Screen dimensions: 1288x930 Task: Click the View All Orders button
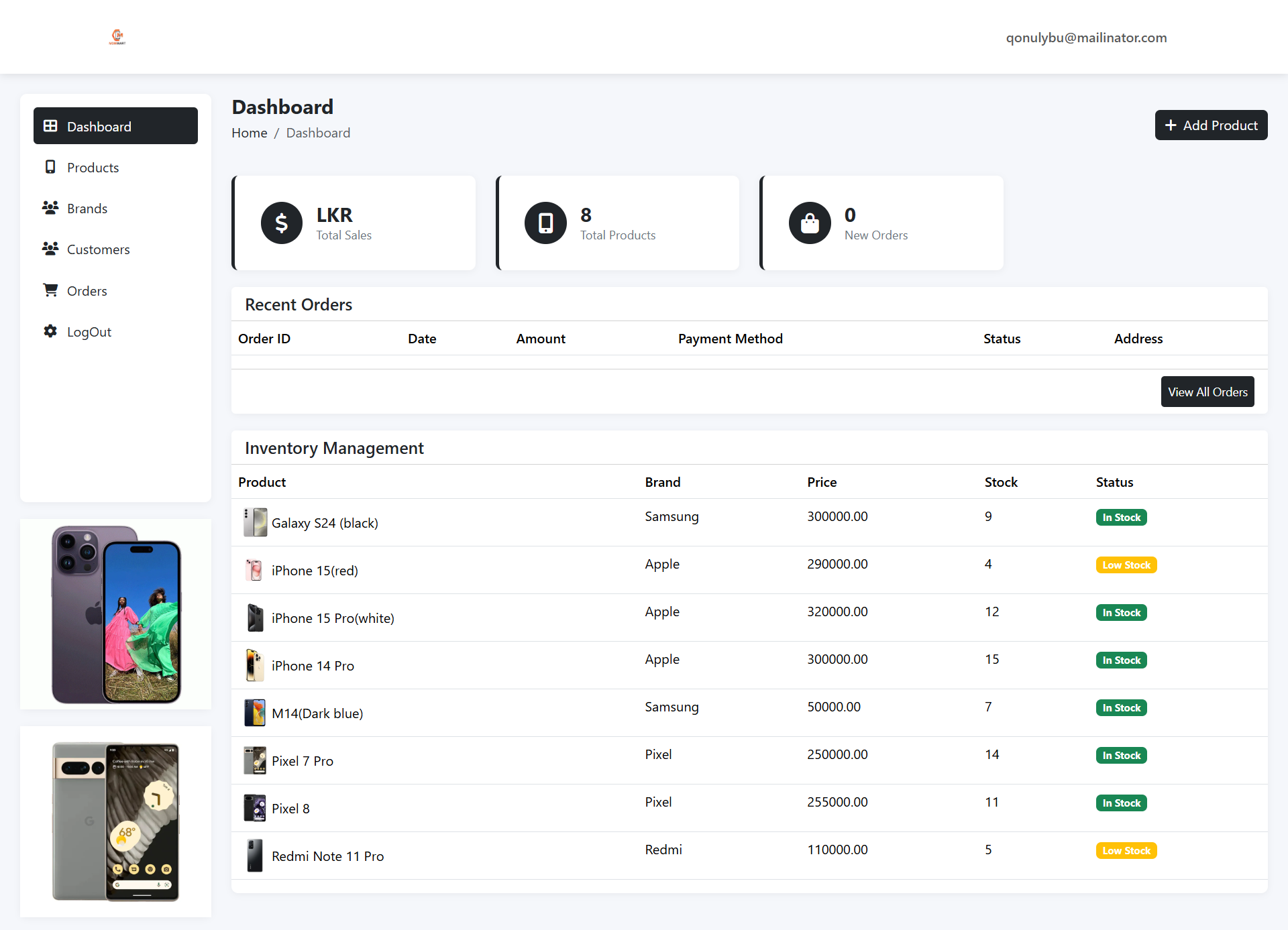(1207, 392)
